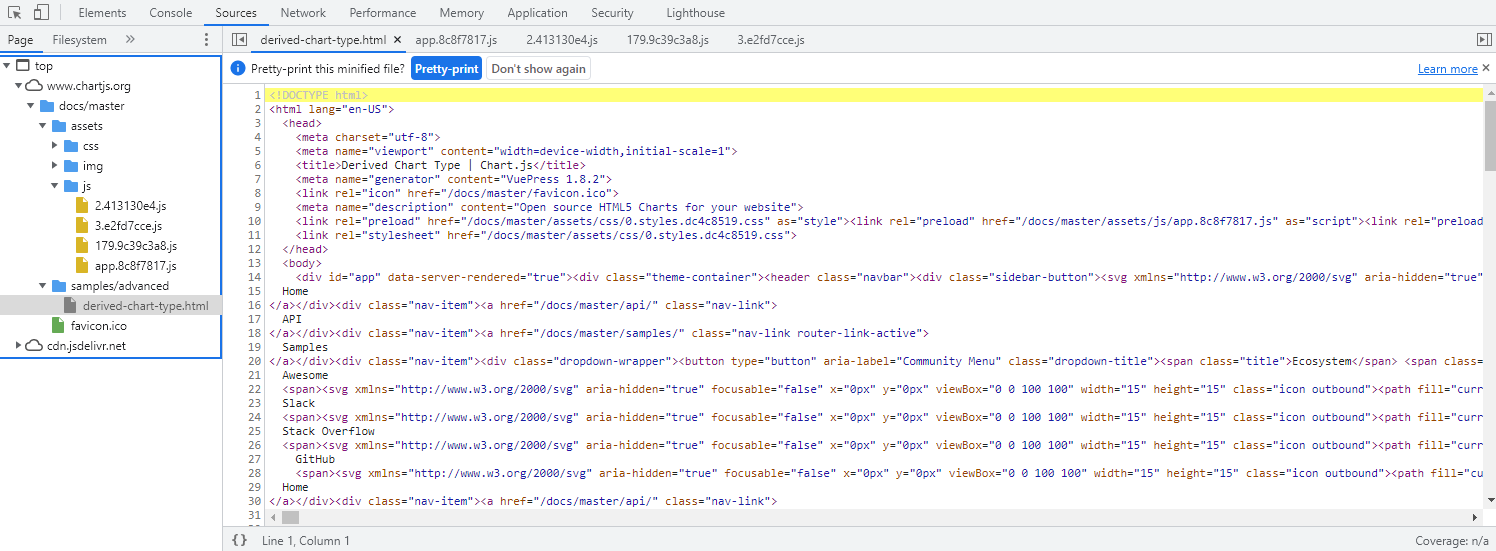Click line number 1 in gutter
Image resolution: width=1496 pixels, height=551 pixels.
coord(257,95)
